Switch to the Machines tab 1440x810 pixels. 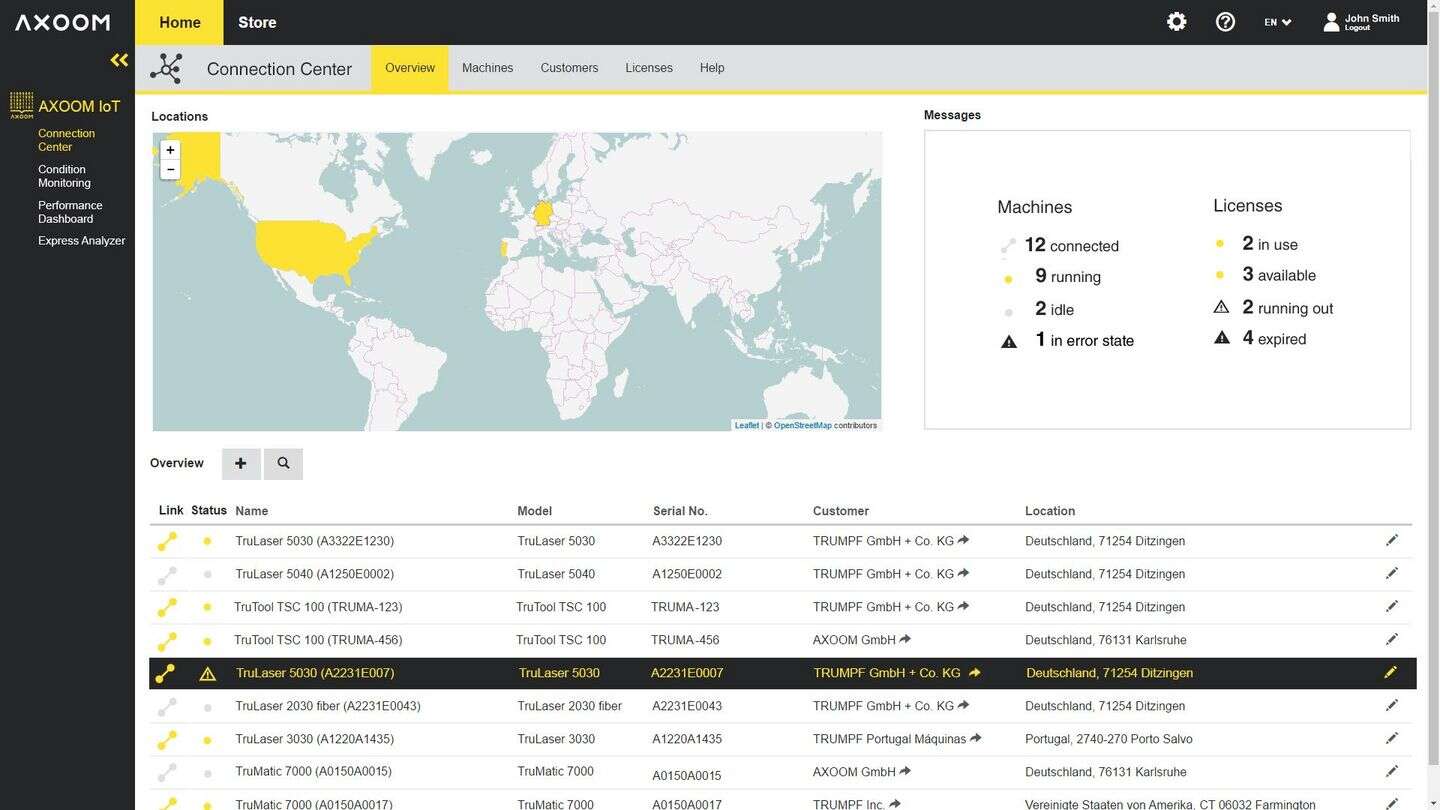coord(487,68)
